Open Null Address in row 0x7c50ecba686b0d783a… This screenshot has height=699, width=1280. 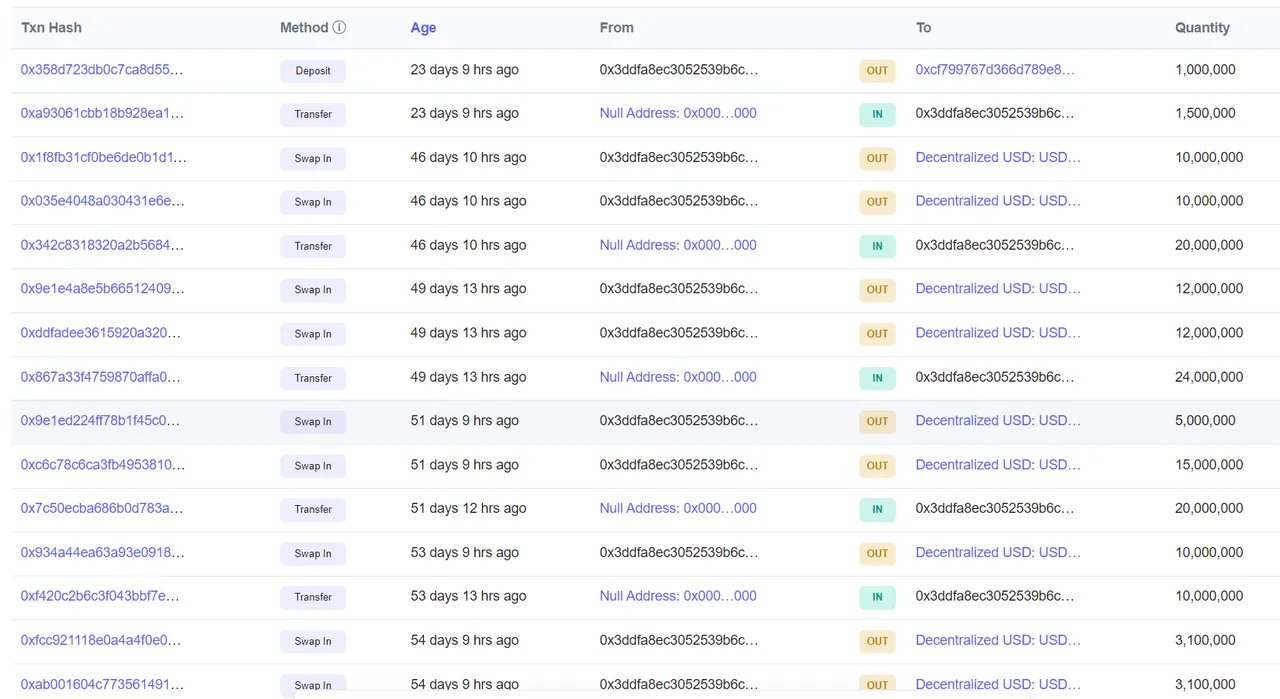678,508
